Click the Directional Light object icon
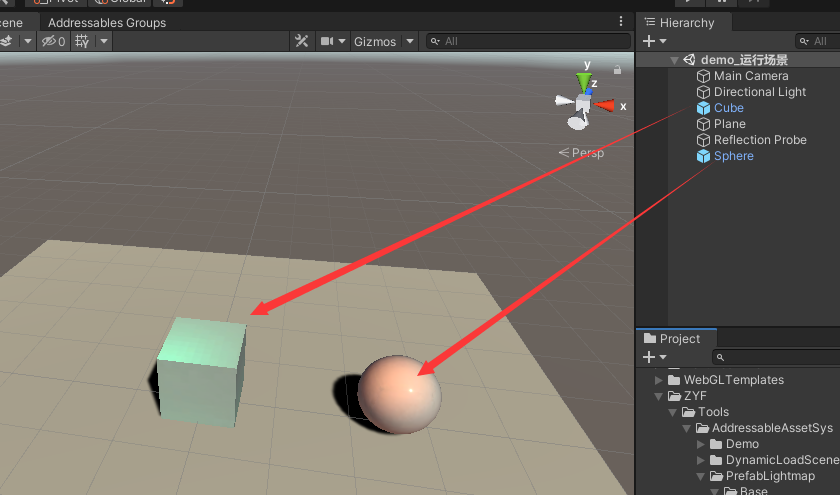840x495 pixels. click(703, 92)
